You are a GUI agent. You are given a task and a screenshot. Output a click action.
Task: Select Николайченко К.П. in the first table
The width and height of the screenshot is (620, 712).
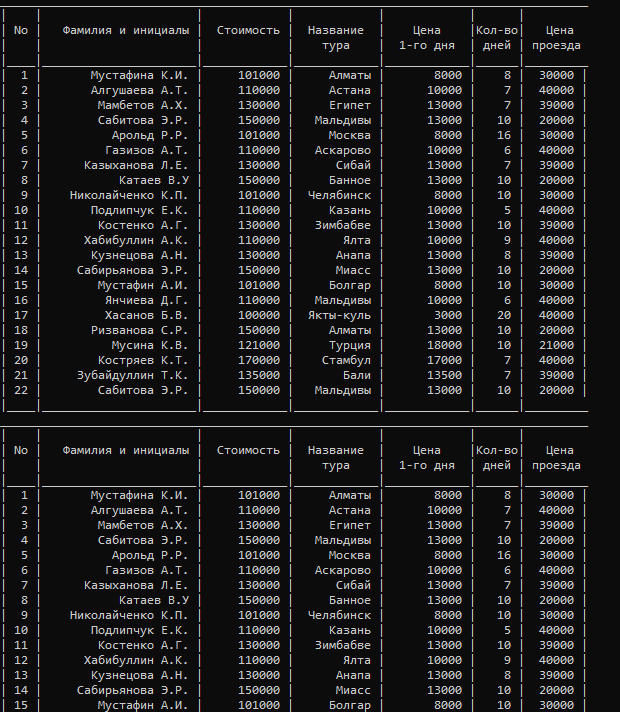(129, 195)
